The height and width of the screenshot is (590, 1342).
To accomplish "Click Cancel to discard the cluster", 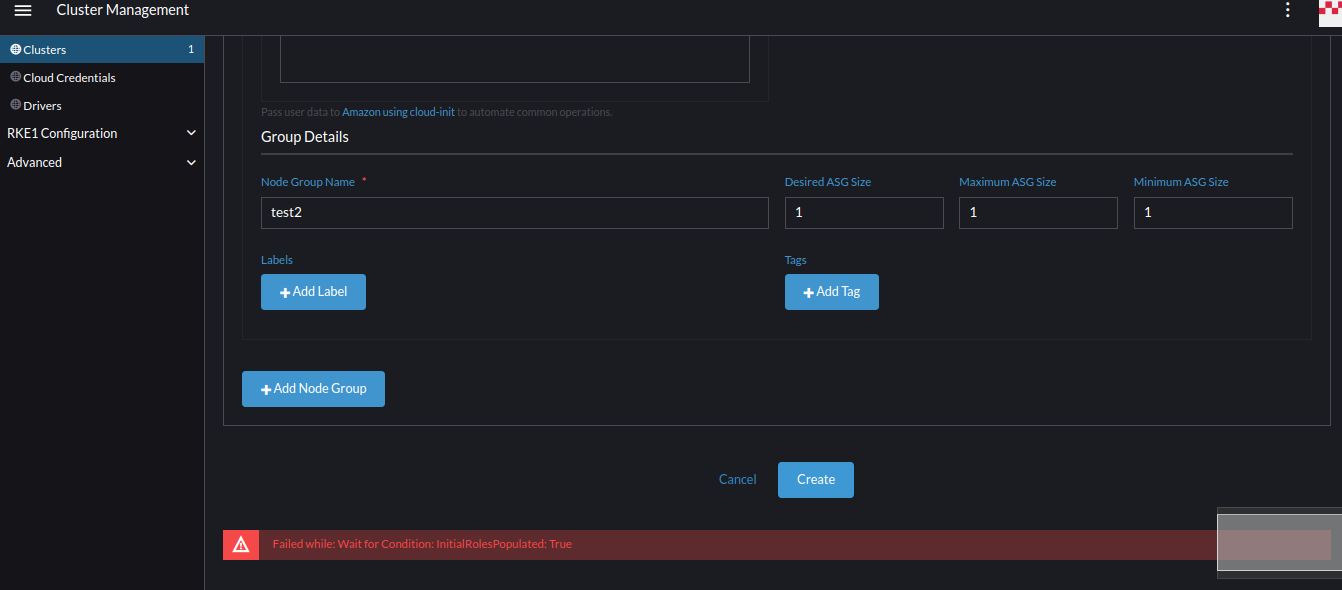I will pyautogui.click(x=737, y=479).
